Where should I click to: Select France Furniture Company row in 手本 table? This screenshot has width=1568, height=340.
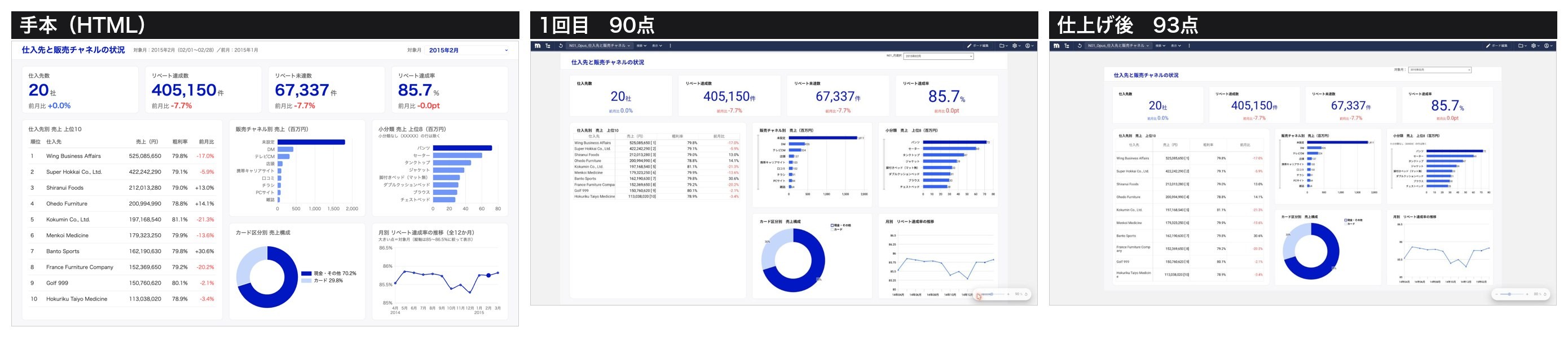point(122,267)
